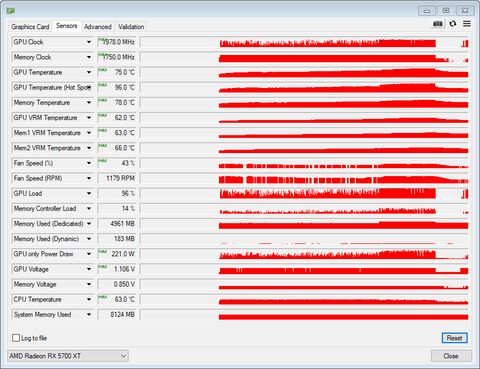Click the Memory Controller Load graph
Screen dimensions: 480x369
coord(304,209)
